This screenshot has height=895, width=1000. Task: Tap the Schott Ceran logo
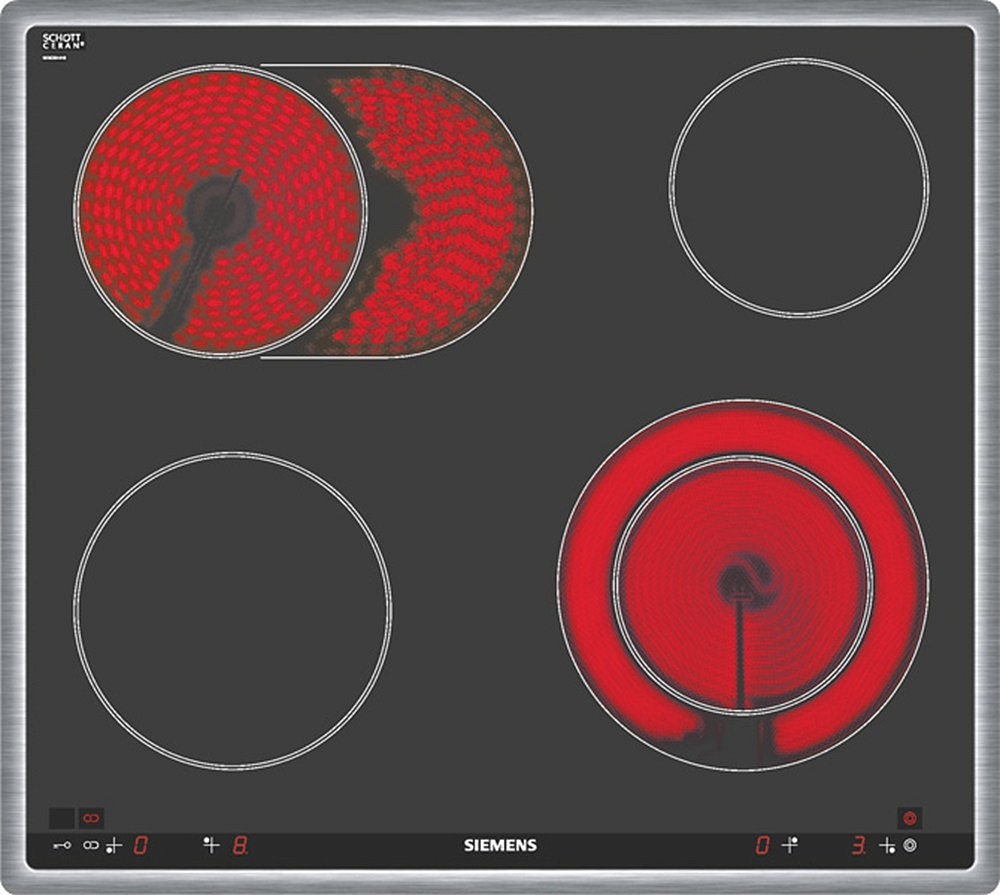62,43
